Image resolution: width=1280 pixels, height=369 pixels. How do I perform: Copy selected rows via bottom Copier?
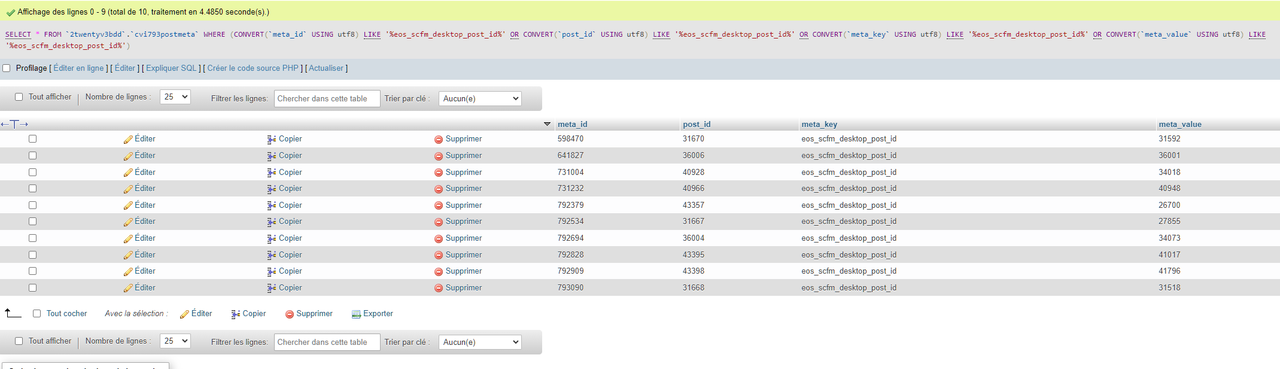248,314
